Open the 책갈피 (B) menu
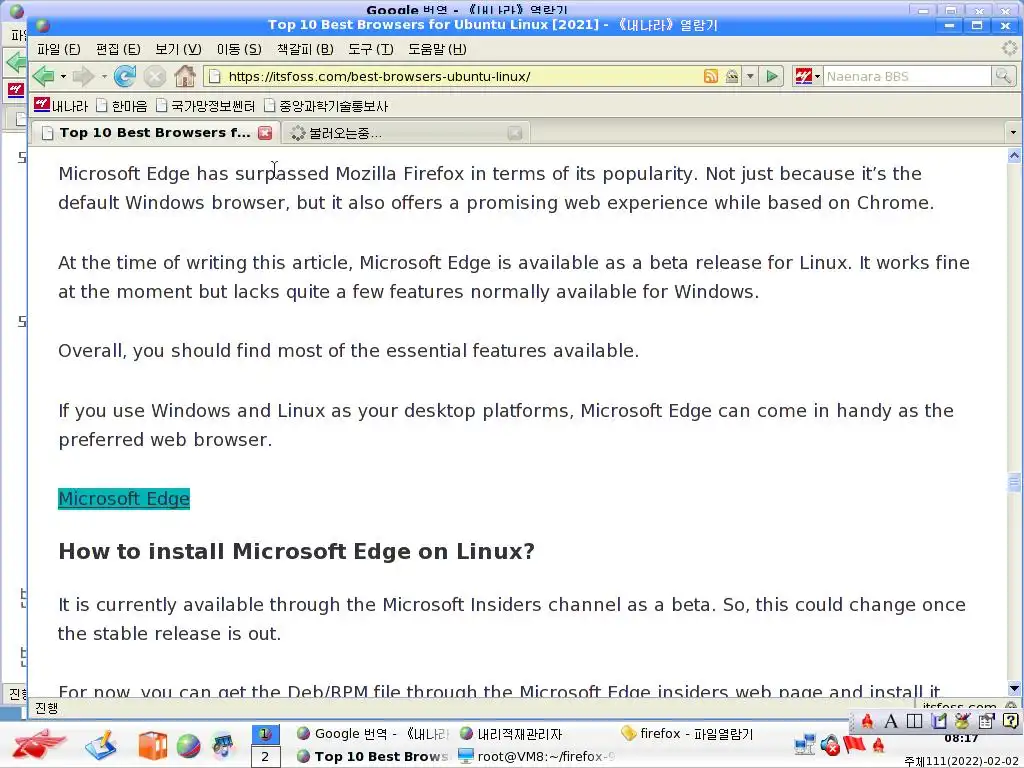 point(305,49)
